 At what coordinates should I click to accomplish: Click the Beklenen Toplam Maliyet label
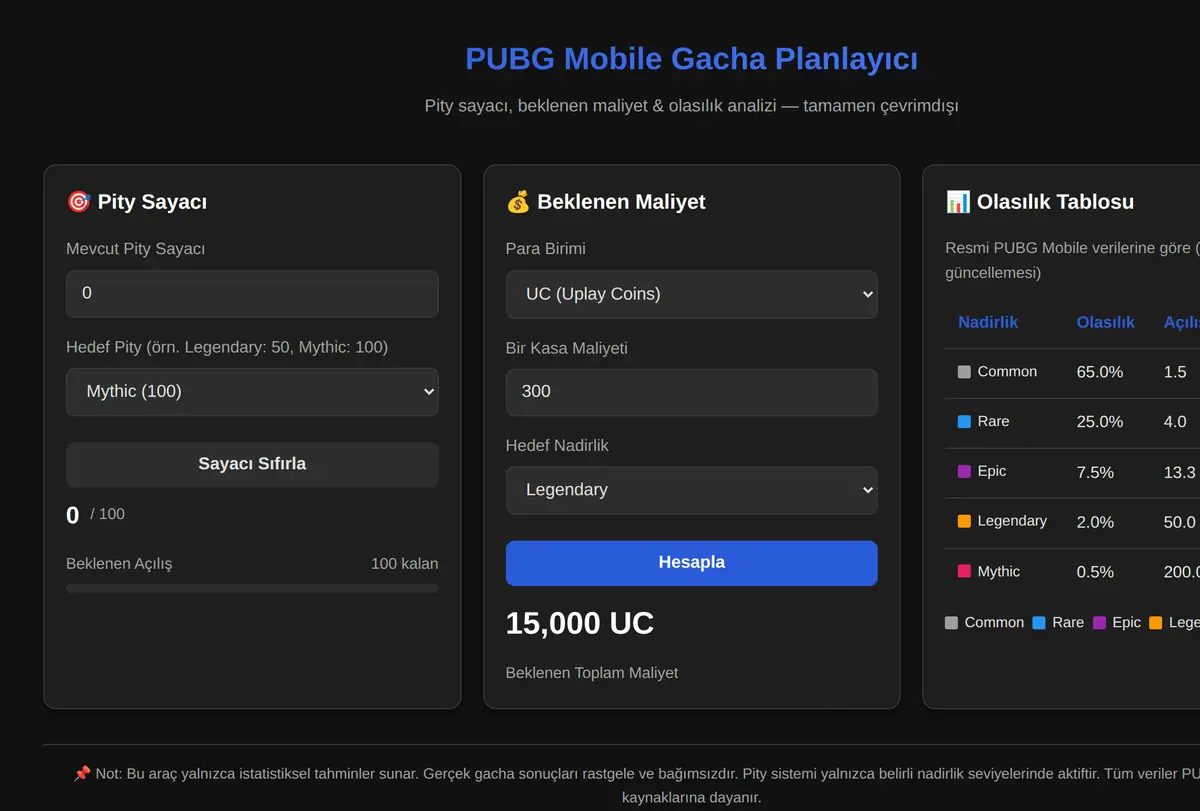coord(592,673)
